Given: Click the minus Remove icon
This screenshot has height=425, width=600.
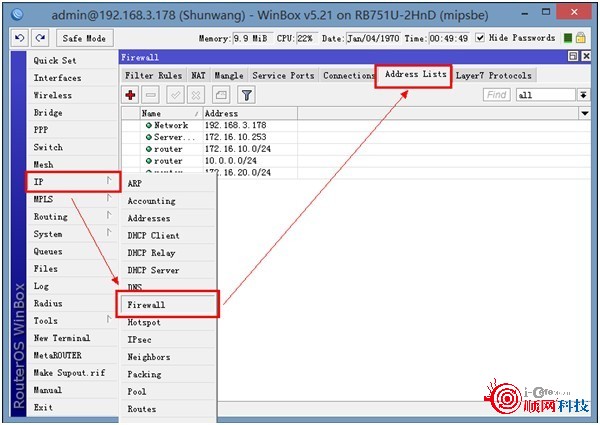Looking at the screenshot, I should [x=151, y=95].
